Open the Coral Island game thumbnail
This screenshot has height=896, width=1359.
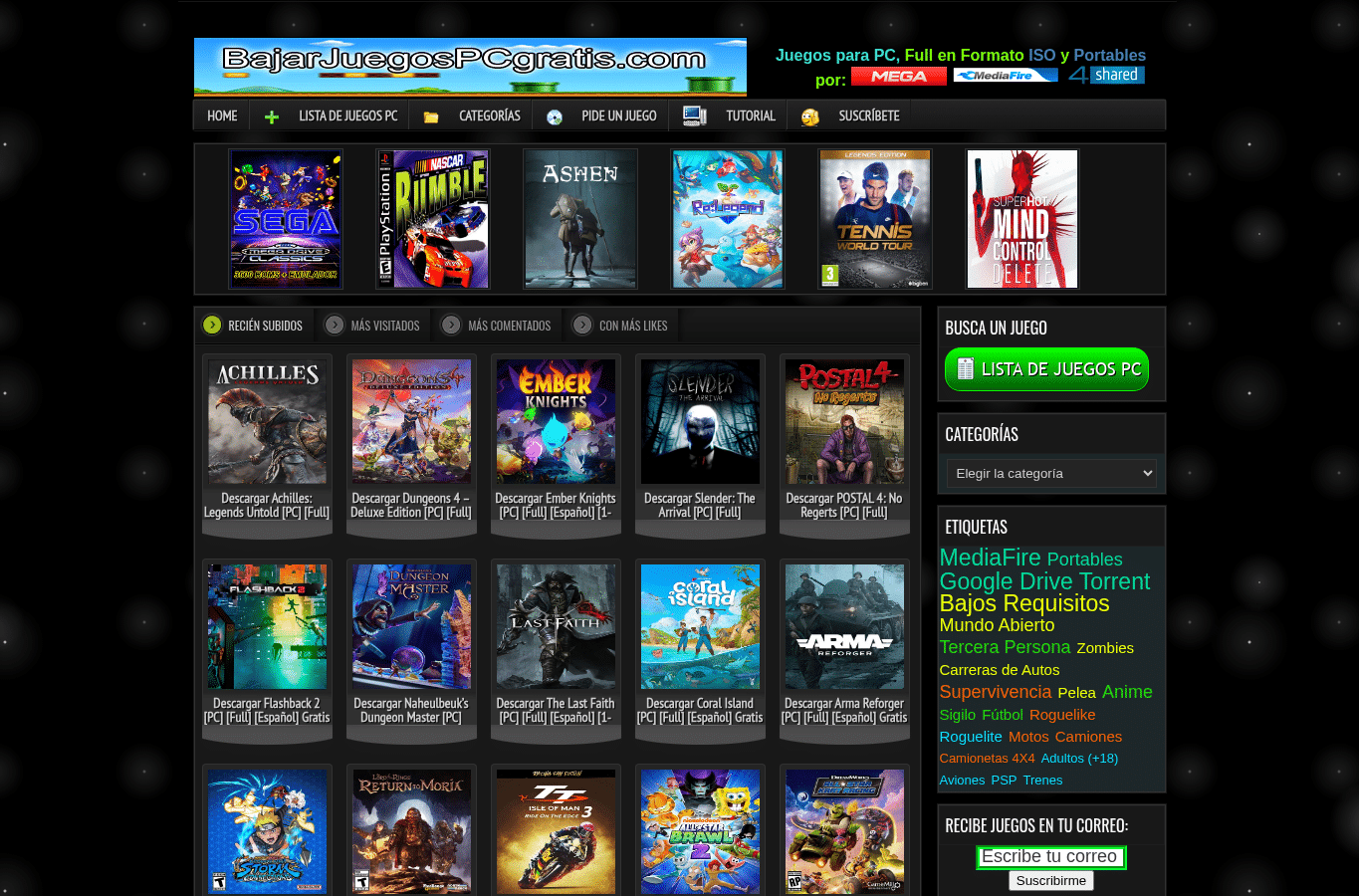(700, 627)
